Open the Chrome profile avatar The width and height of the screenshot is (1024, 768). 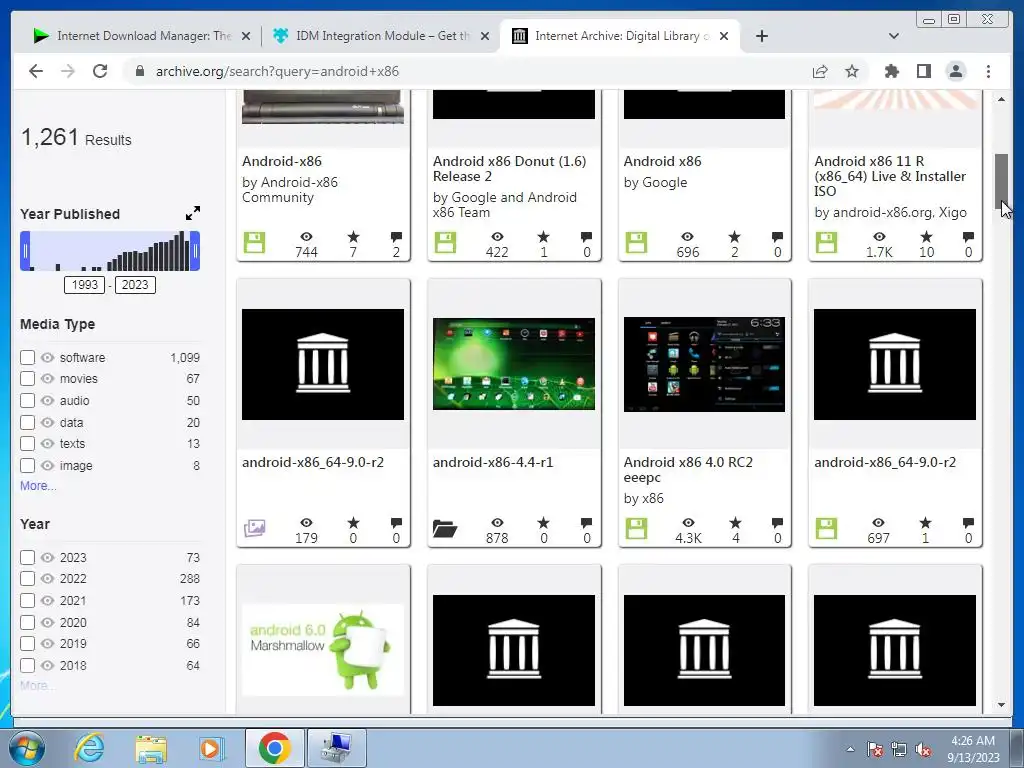tap(955, 71)
